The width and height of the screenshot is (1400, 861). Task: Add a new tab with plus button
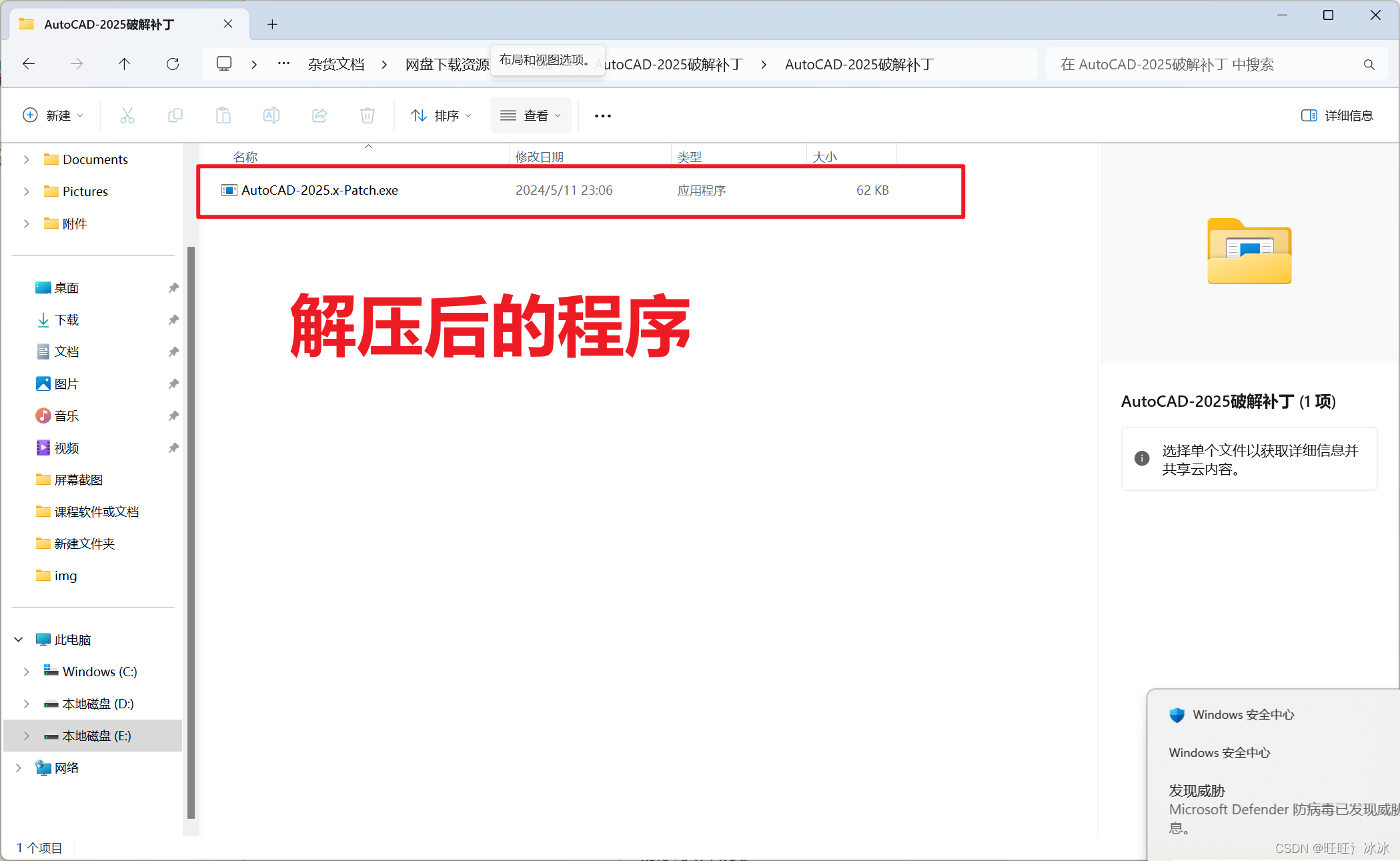pyautogui.click(x=272, y=25)
